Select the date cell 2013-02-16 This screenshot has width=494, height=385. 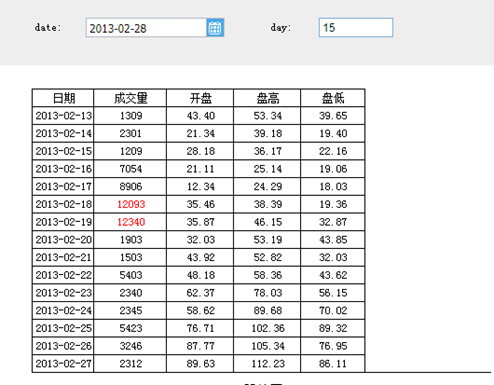click(63, 169)
